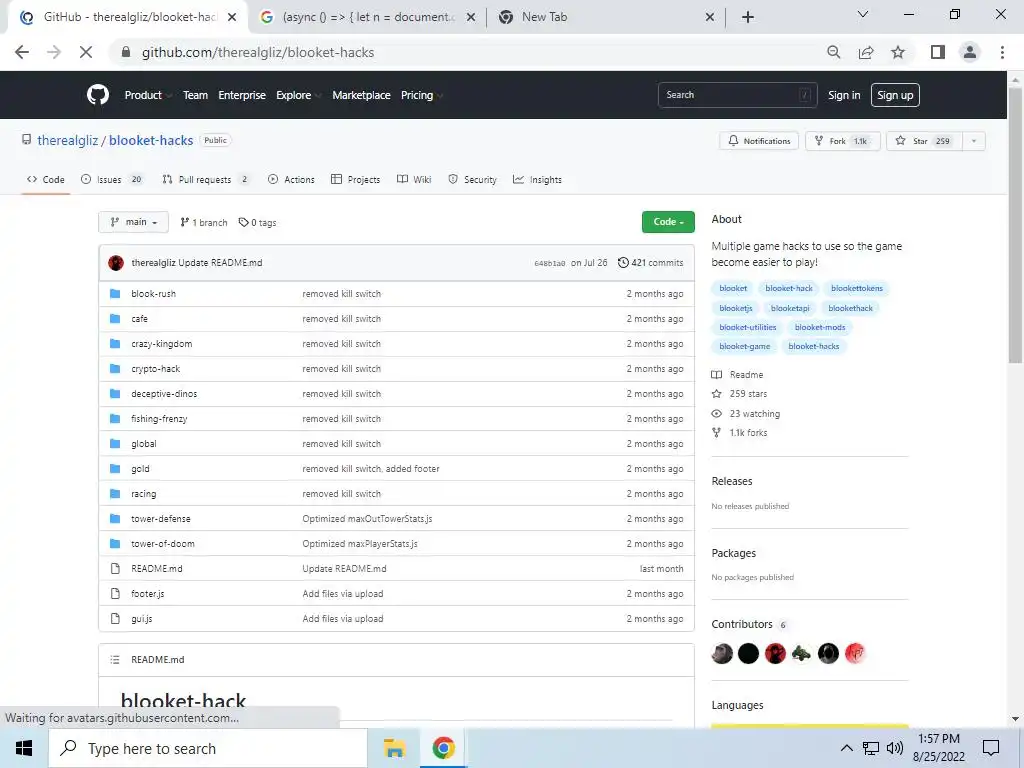Stop page loading with X button
This screenshot has width=1024, height=768.
click(x=86, y=52)
